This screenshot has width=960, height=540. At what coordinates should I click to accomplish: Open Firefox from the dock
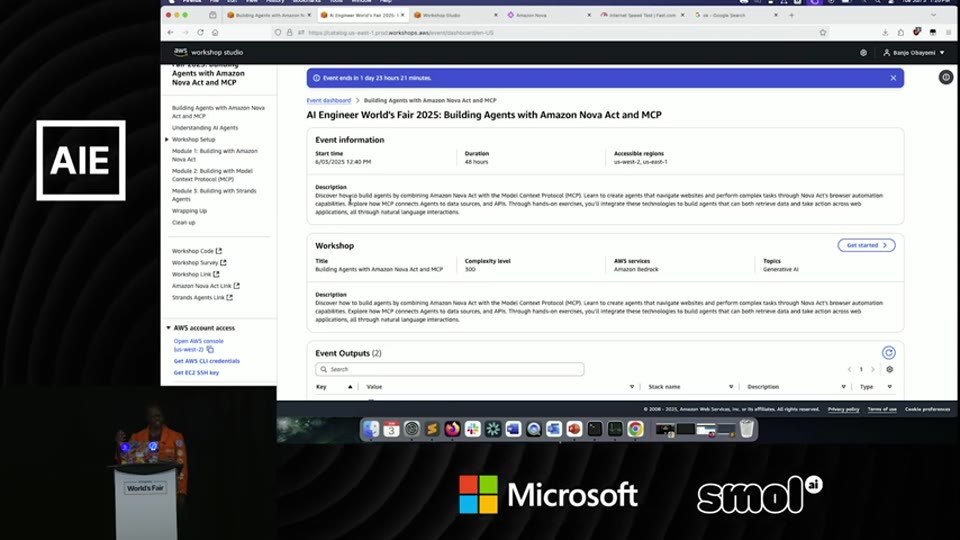(452, 429)
